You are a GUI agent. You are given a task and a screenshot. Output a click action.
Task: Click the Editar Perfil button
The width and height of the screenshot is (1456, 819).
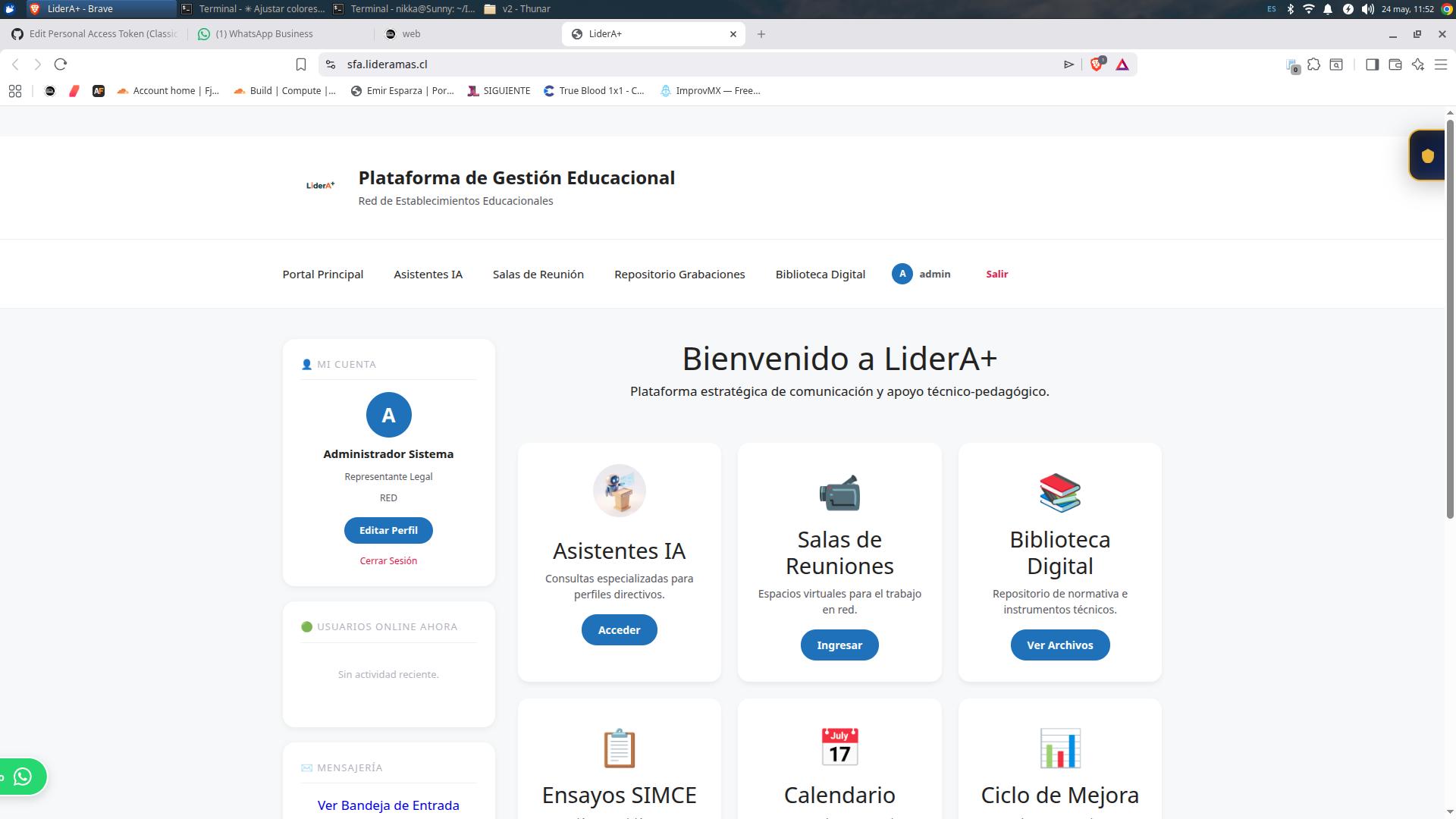point(388,530)
